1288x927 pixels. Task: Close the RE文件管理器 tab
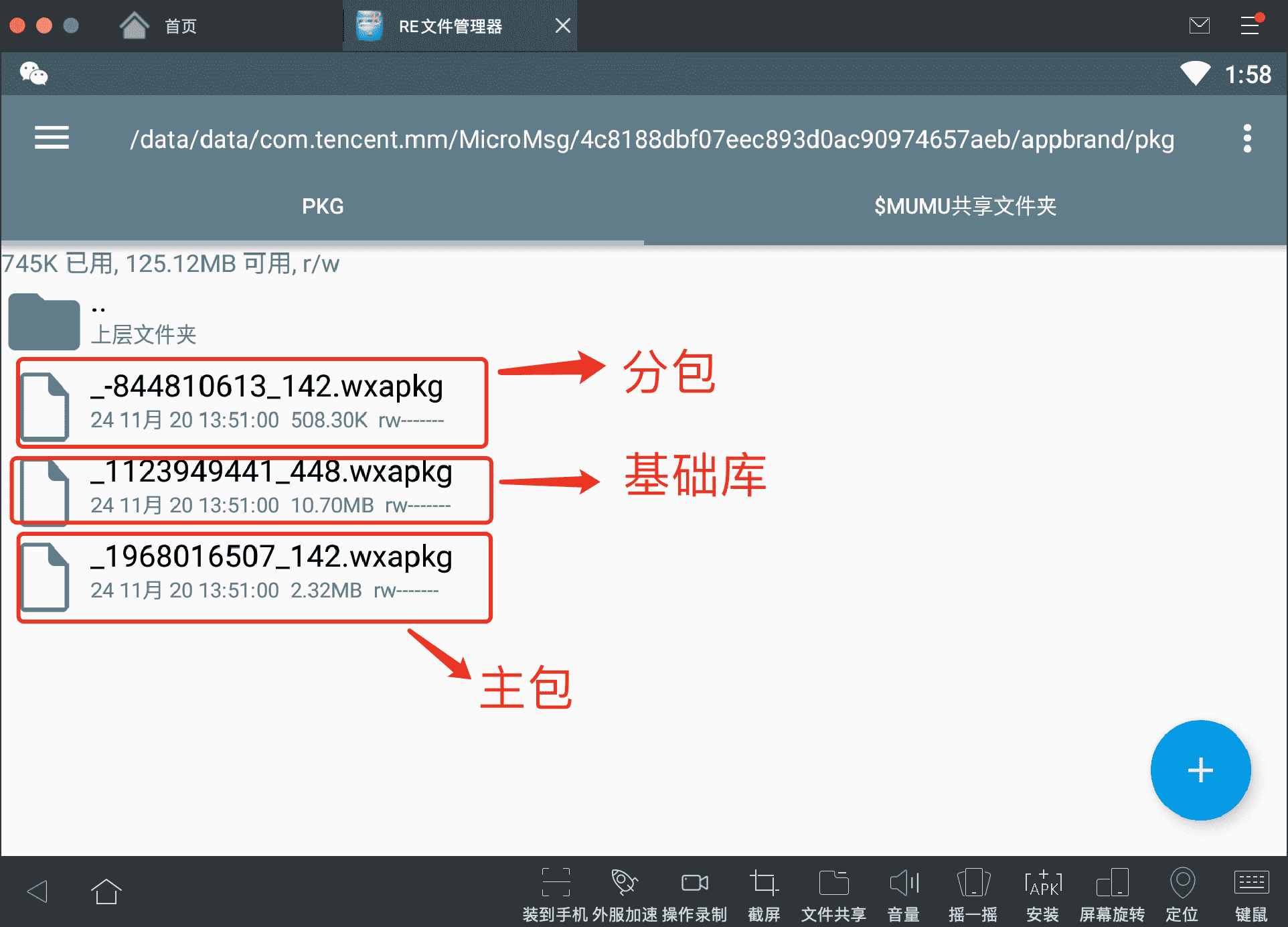pyautogui.click(x=563, y=25)
